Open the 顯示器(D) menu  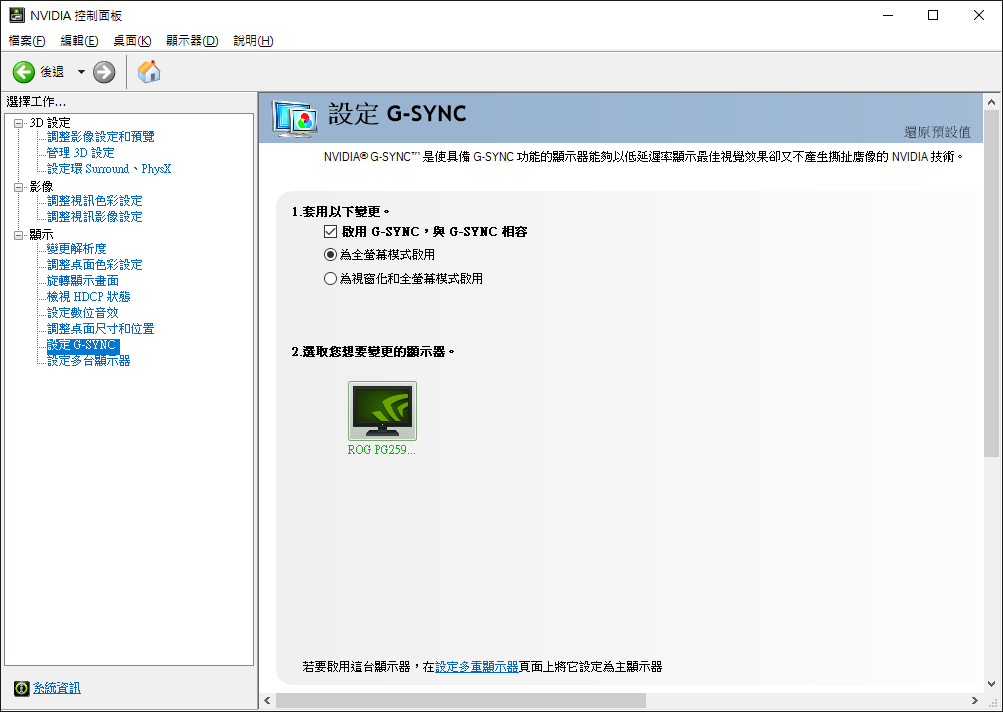[192, 40]
